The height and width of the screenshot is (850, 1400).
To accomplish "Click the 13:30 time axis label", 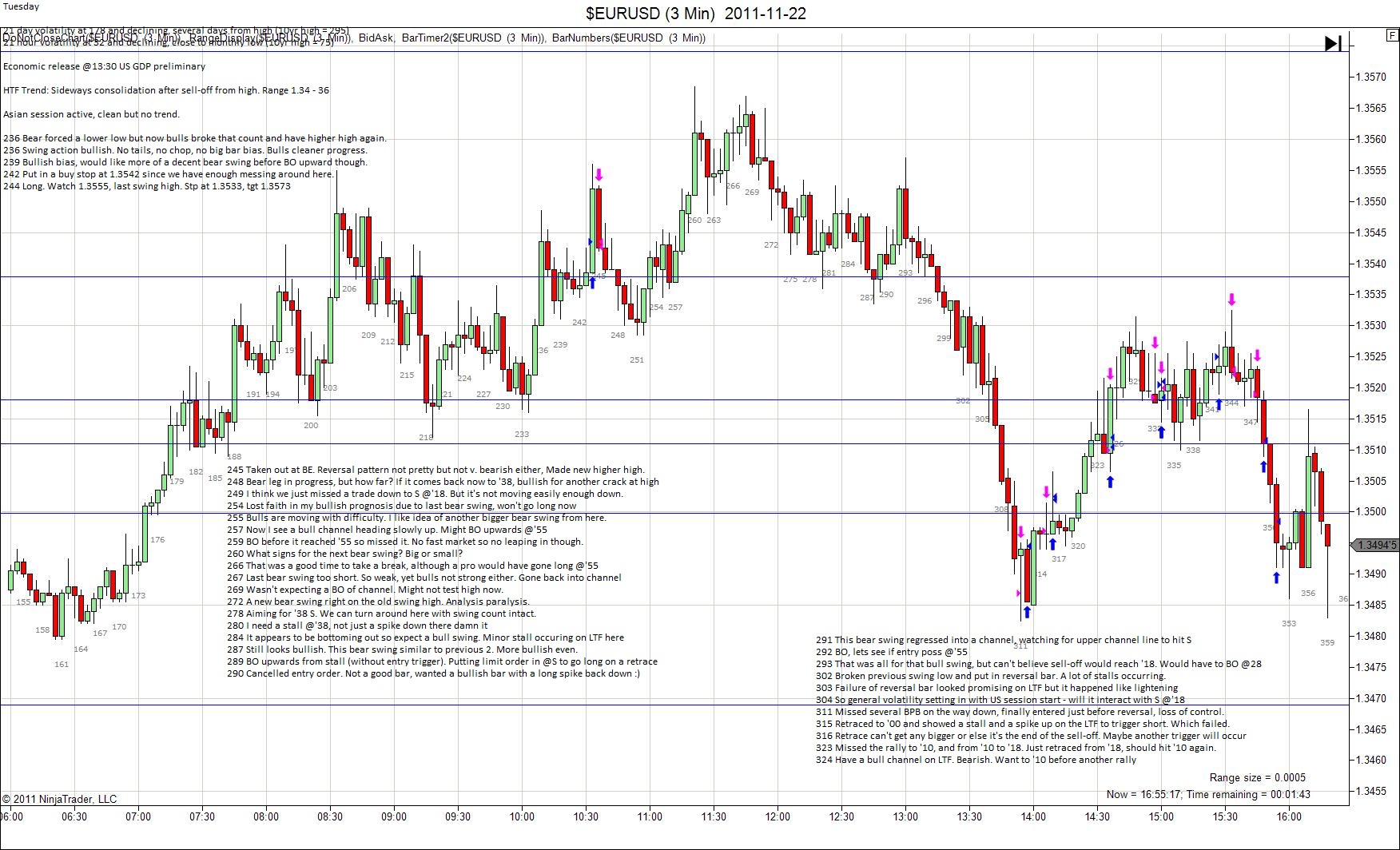I will pos(969,816).
